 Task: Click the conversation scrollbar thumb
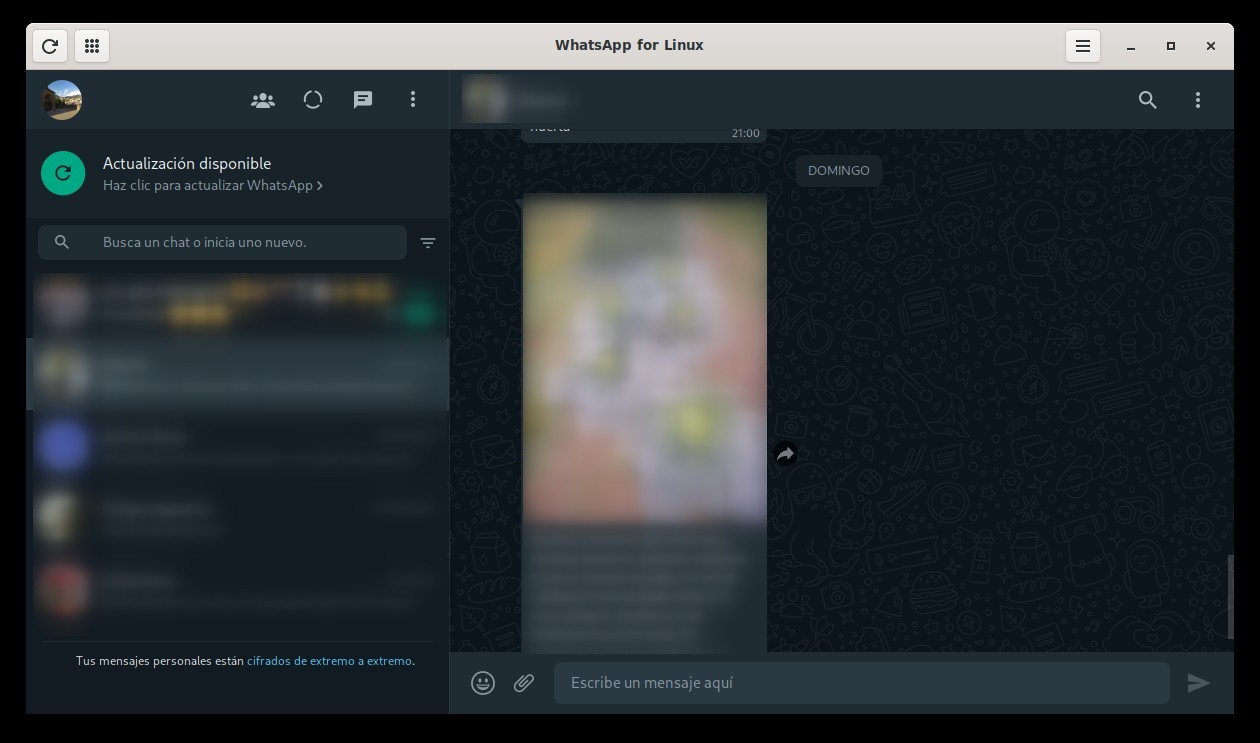point(1230,597)
